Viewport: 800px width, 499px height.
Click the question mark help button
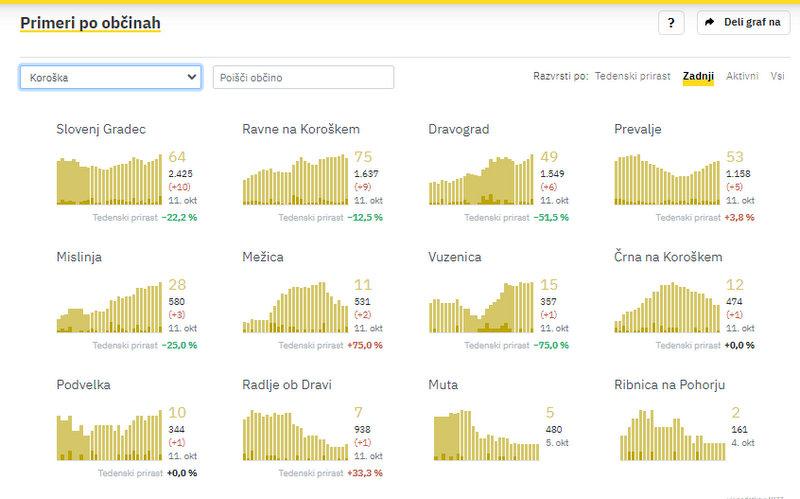coord(671,22)
